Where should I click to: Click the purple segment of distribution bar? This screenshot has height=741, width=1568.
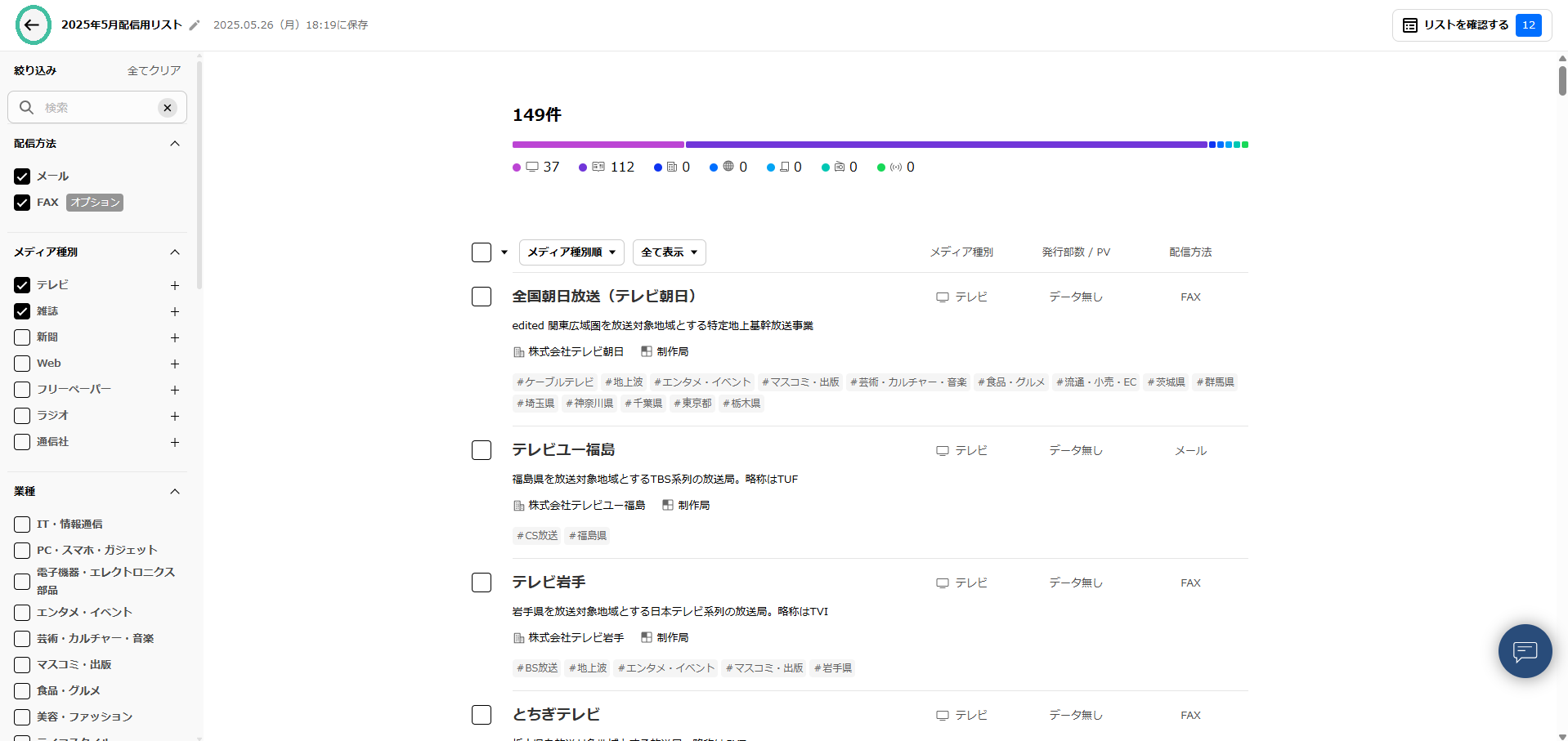(x=945, y=145)
